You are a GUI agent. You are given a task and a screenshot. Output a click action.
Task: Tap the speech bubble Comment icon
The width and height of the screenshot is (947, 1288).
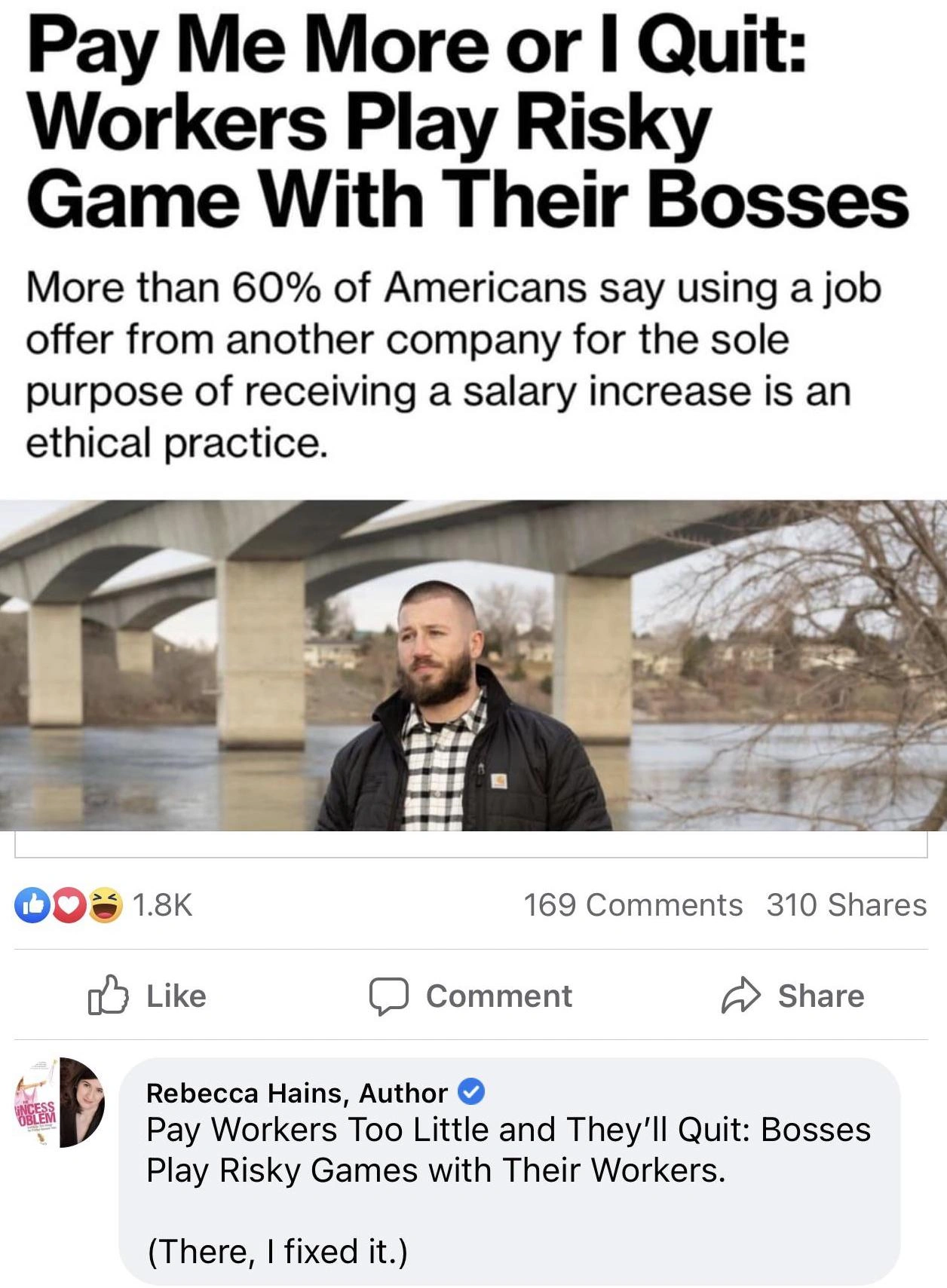pos(388,996)
